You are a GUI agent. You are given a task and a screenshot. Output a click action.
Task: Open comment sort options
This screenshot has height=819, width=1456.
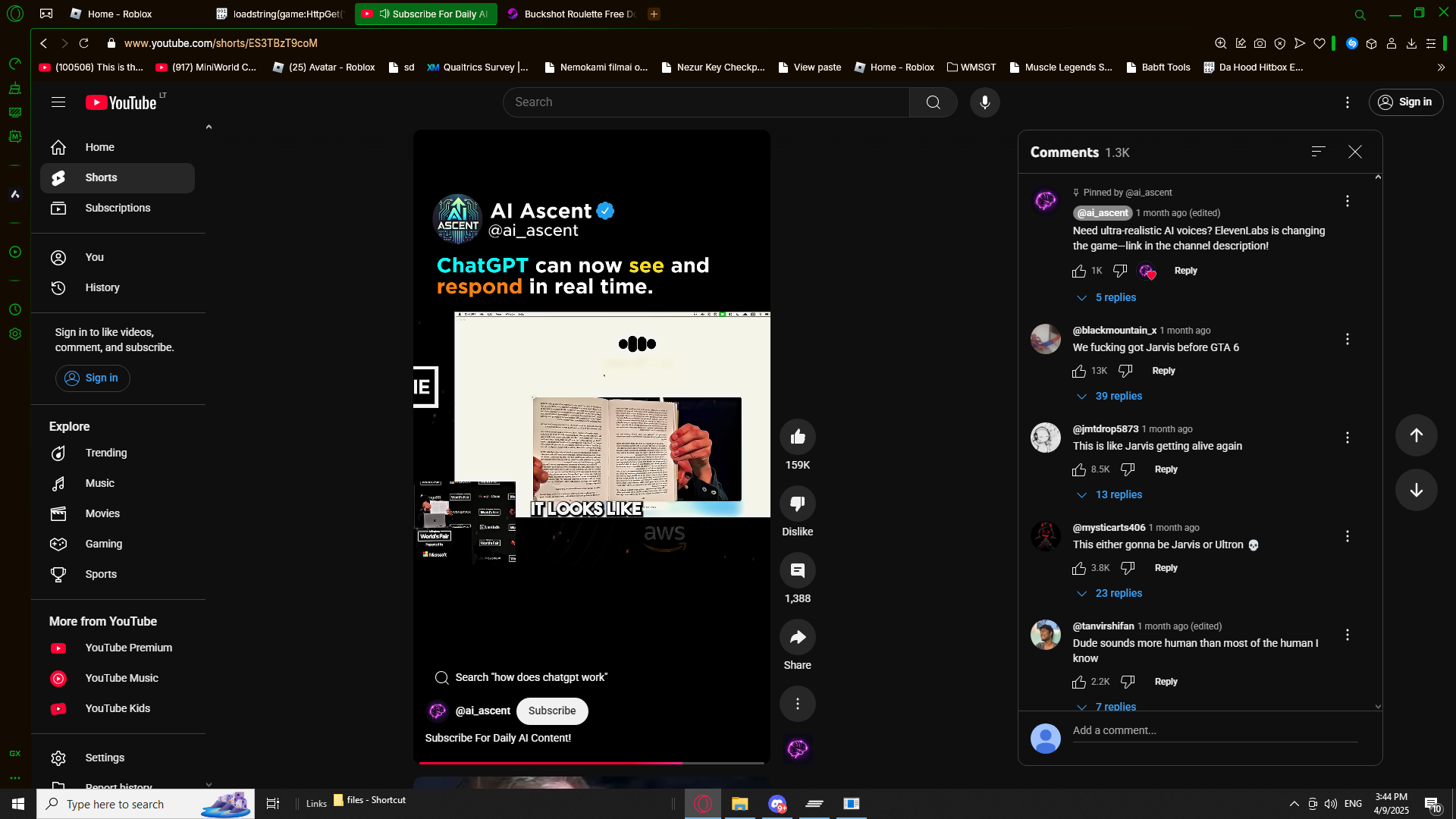coord(1318,152)
